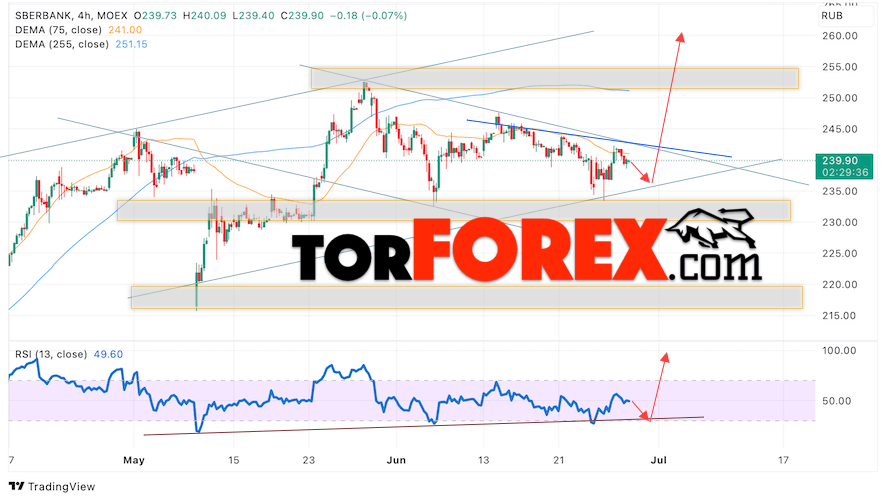Click the 225.00 price axis label
Screen dimensions: 886x501
(839, 253)
